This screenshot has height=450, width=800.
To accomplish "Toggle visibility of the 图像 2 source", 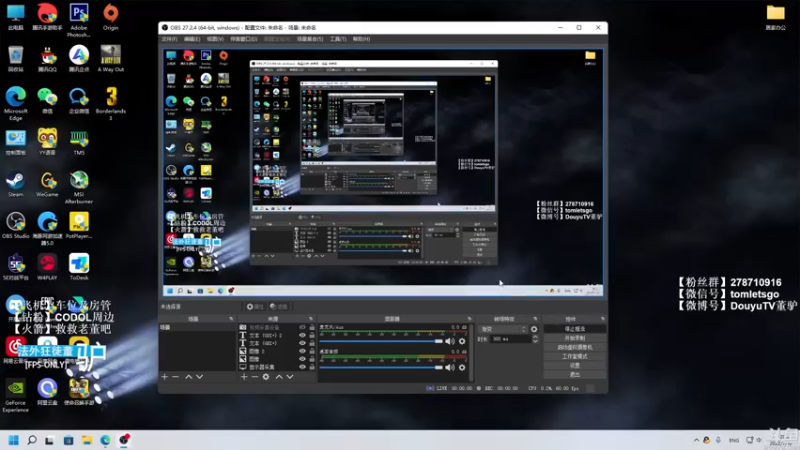I will click(x=302, y=351).
